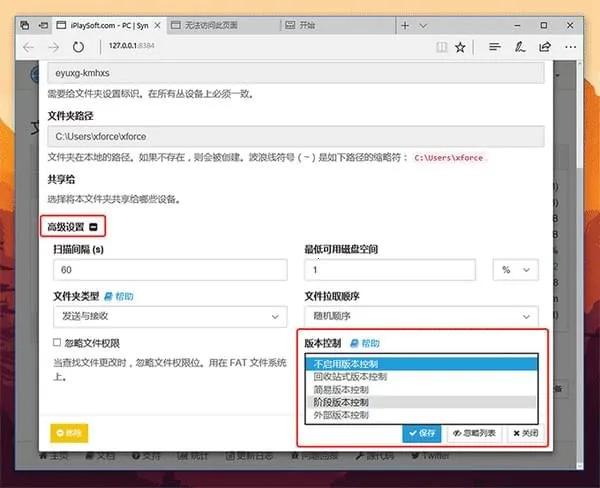Click into the 扫描间隔 input field

point(169,270)
